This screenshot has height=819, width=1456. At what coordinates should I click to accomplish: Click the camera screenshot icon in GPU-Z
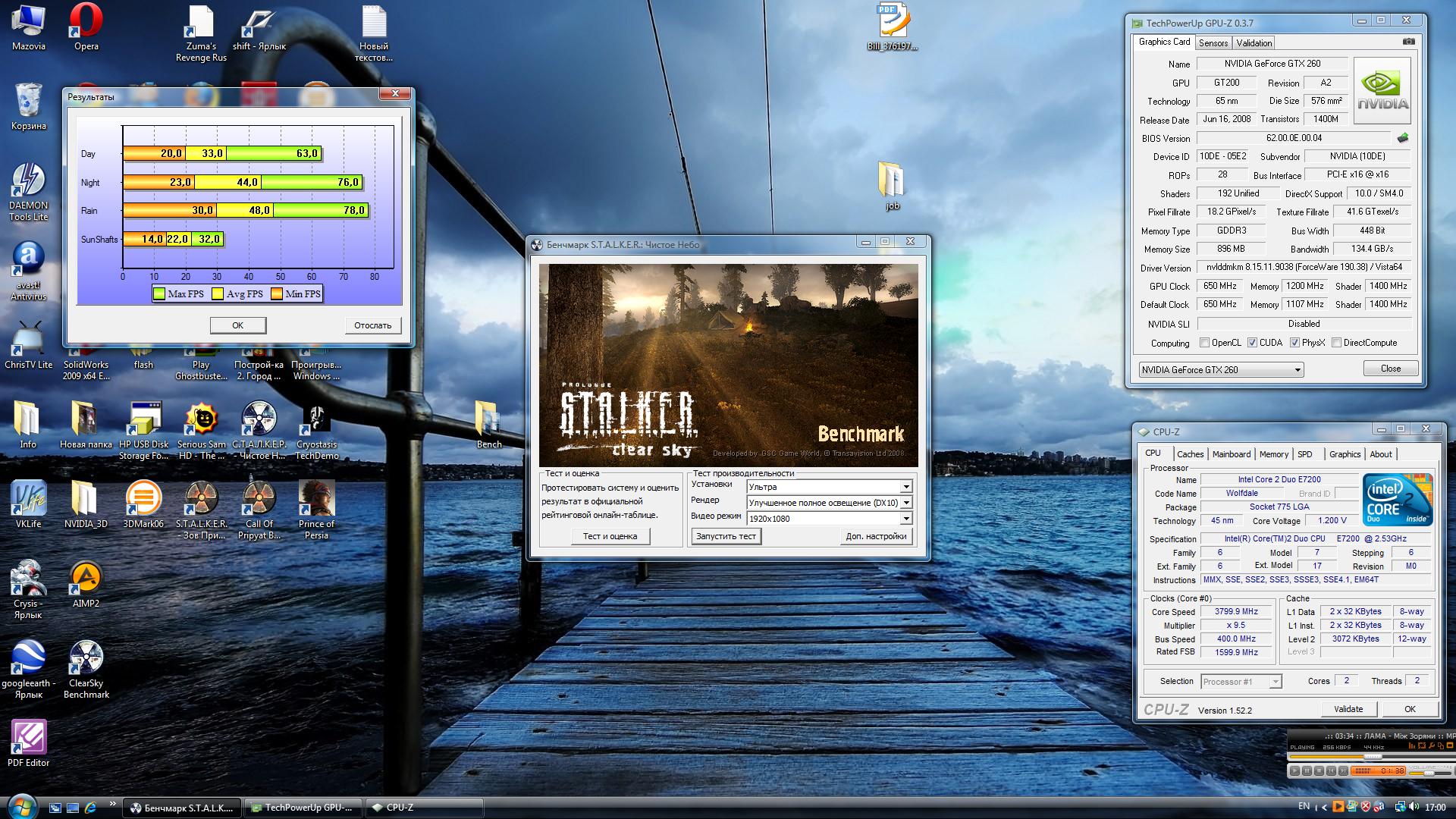(1408, 42)
